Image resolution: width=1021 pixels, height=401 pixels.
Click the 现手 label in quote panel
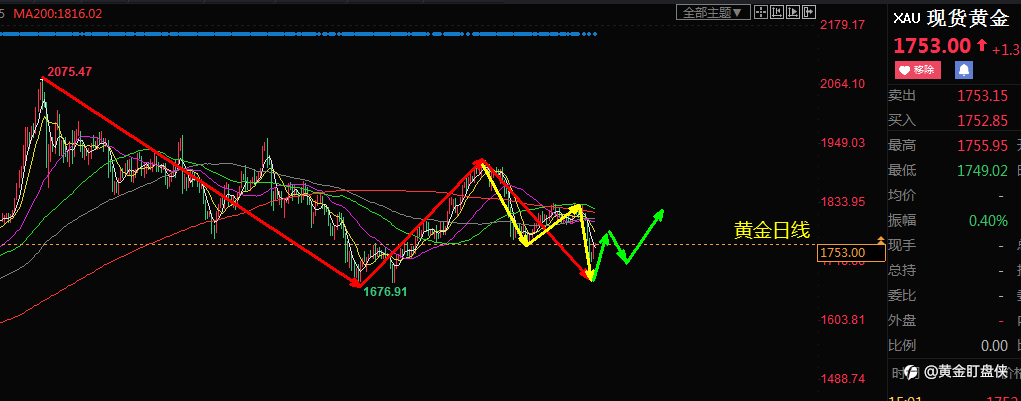(902, 245)
